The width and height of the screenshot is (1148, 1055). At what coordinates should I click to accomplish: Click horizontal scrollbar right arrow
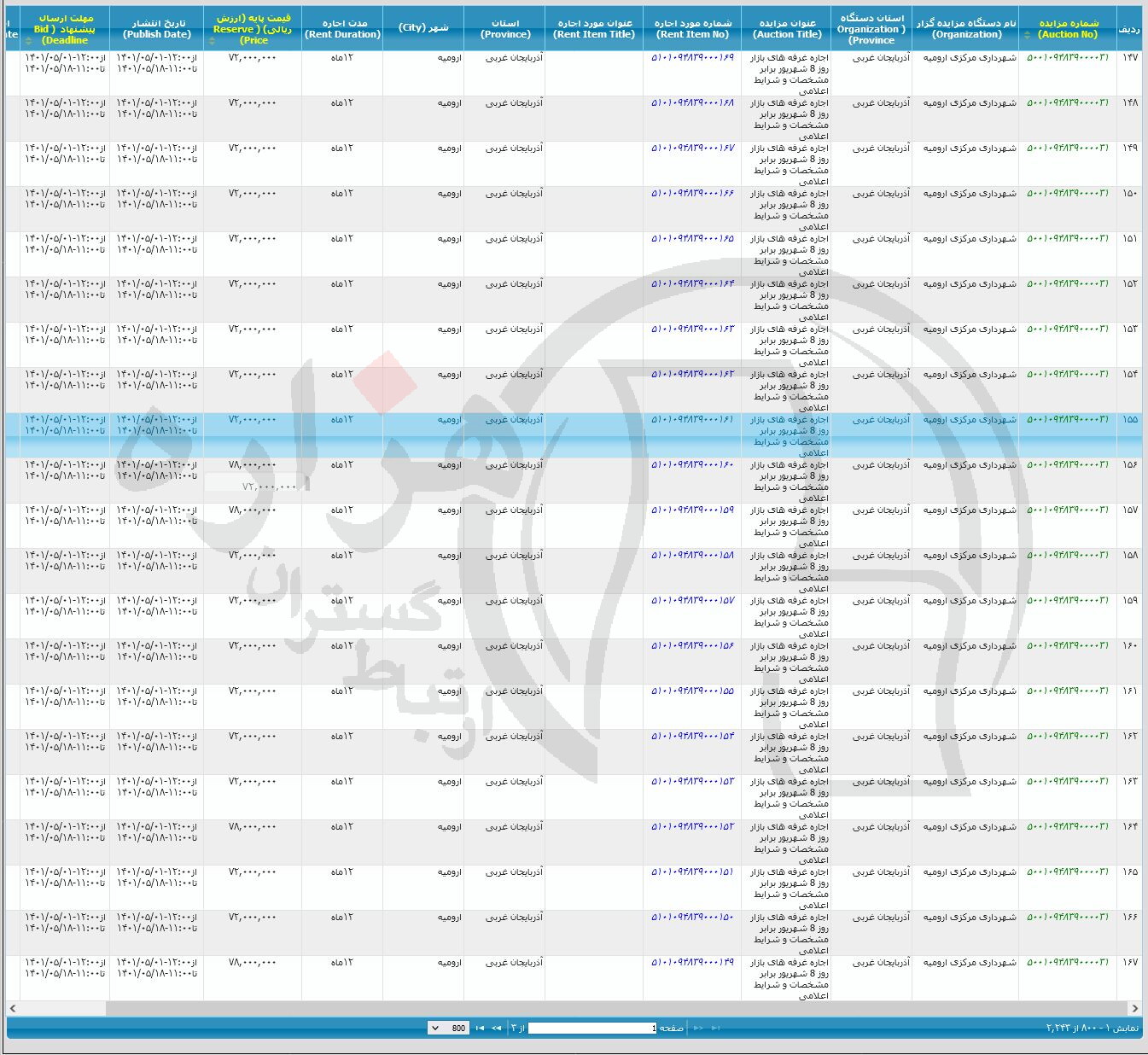pos(1135,1008)
